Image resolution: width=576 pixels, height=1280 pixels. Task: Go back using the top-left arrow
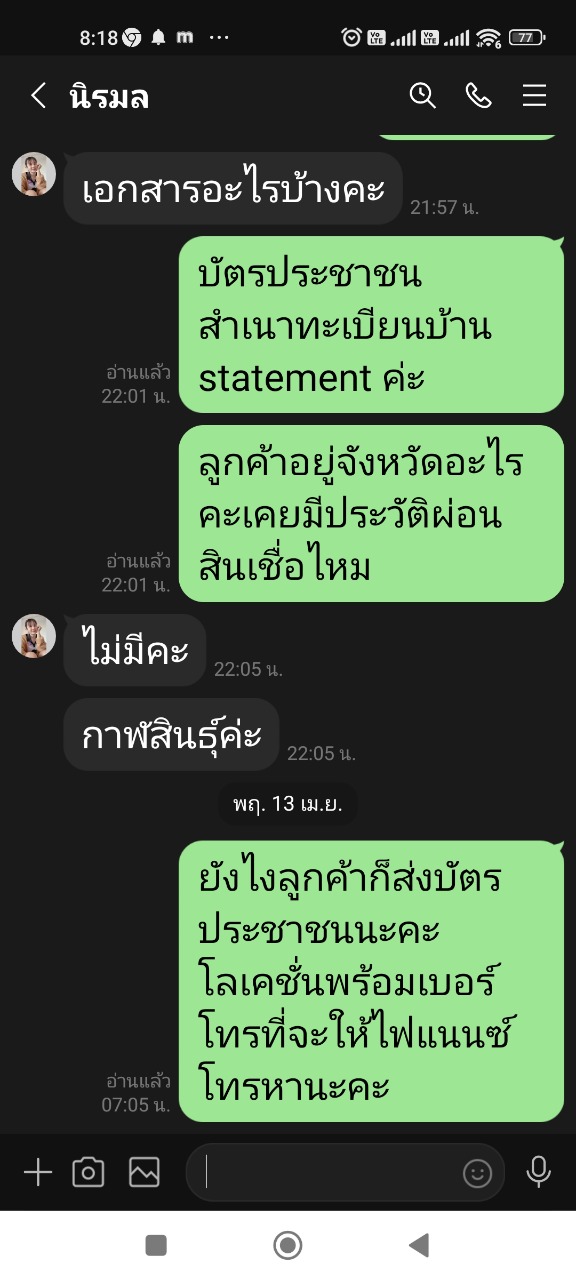[x=38, y=96]
